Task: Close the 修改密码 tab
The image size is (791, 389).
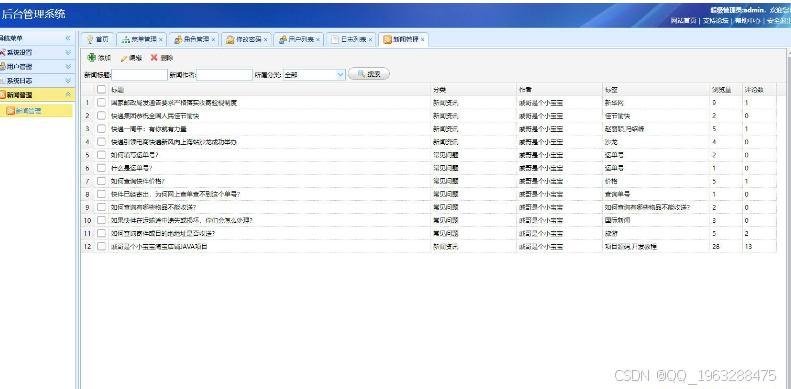Action: pos(265,39)
